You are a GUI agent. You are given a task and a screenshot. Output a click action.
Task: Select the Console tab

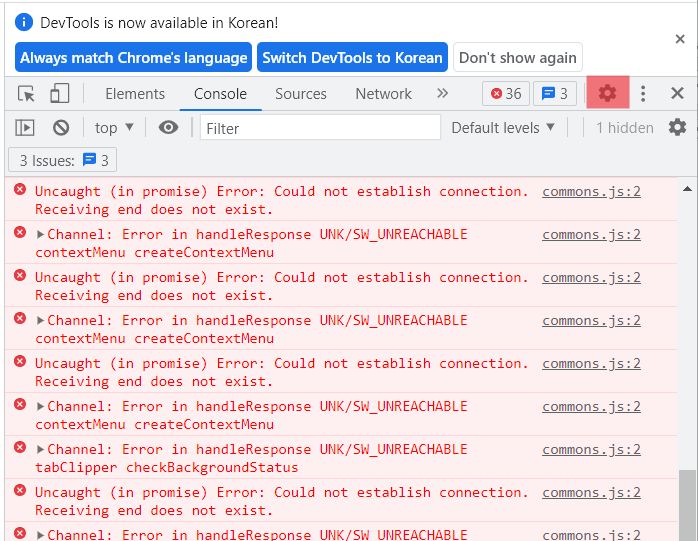[220, 94]
